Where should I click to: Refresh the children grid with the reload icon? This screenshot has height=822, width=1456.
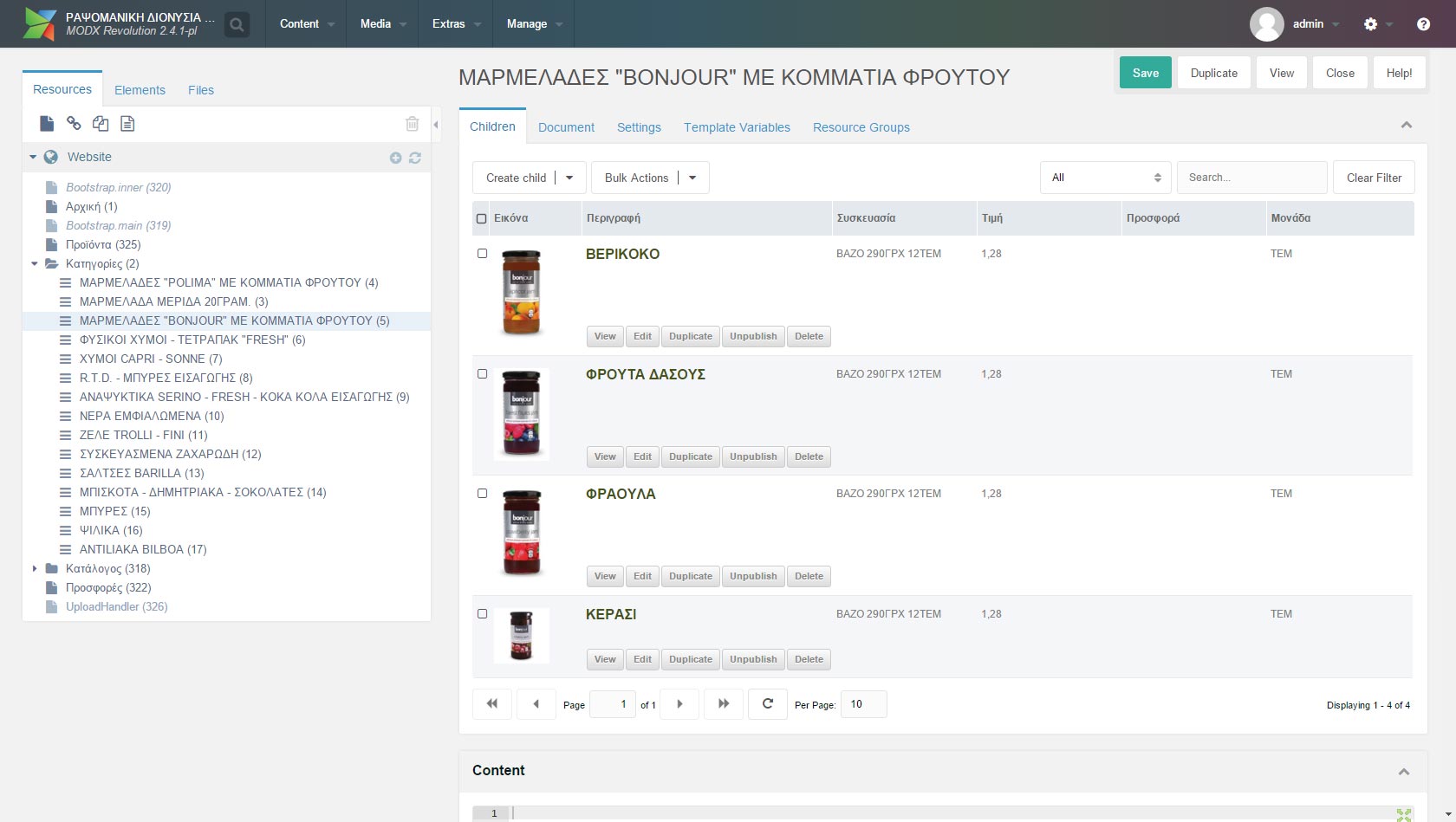(x=767, y=704)
